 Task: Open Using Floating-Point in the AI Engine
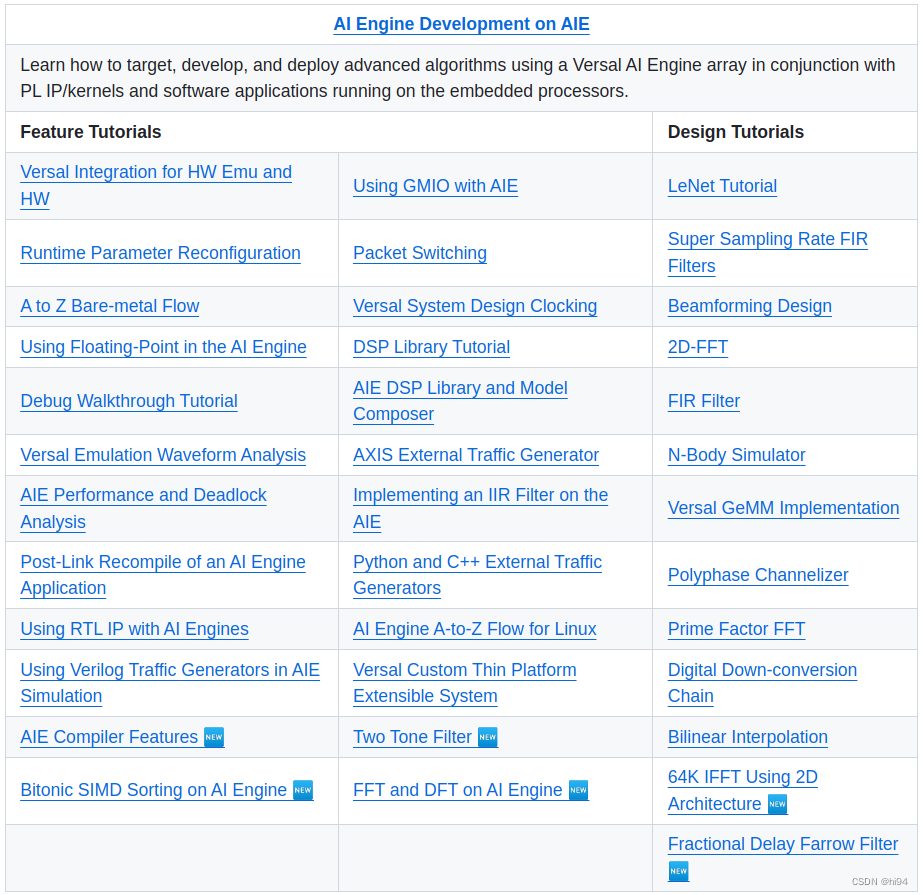coord(163,347)
